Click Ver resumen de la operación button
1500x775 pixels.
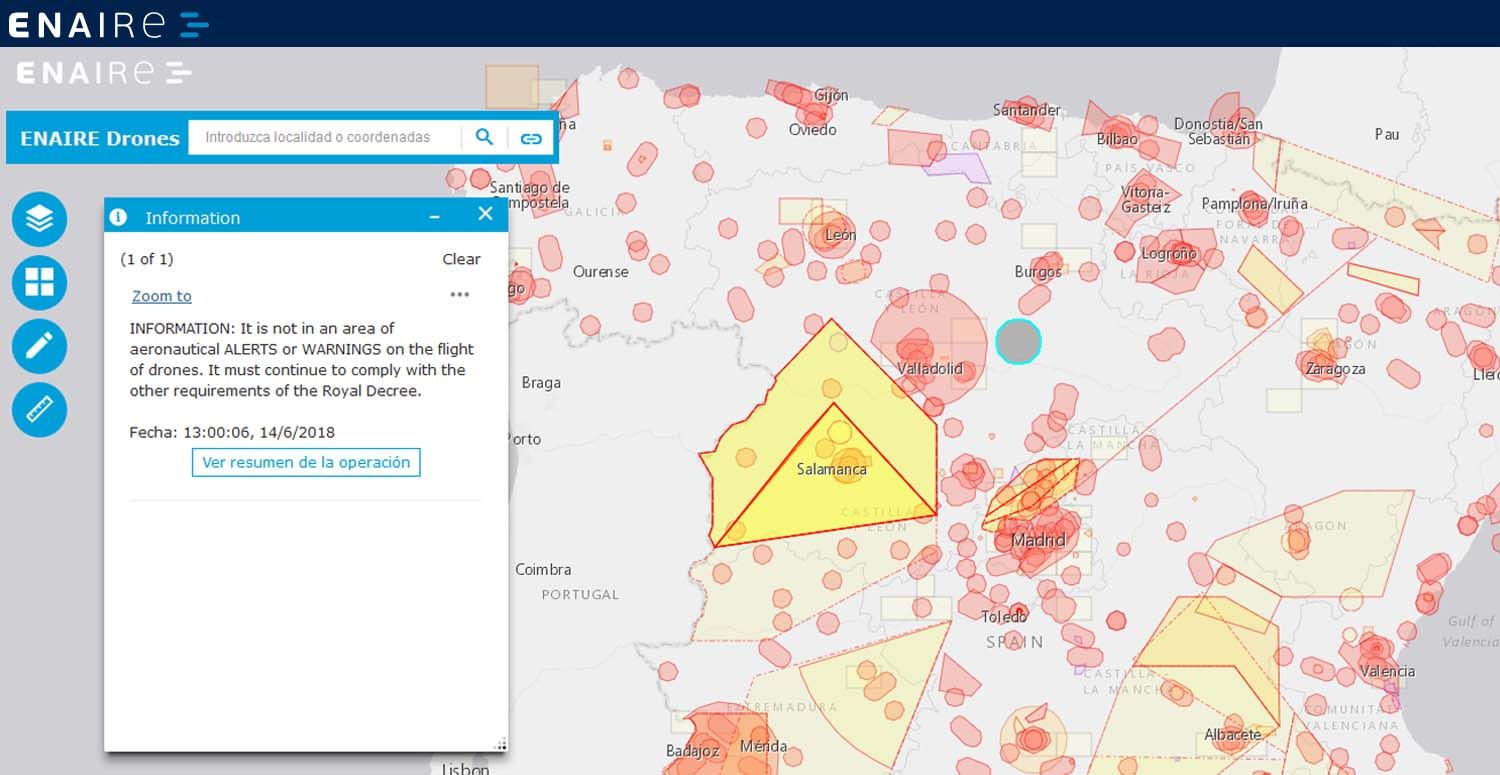306,462
